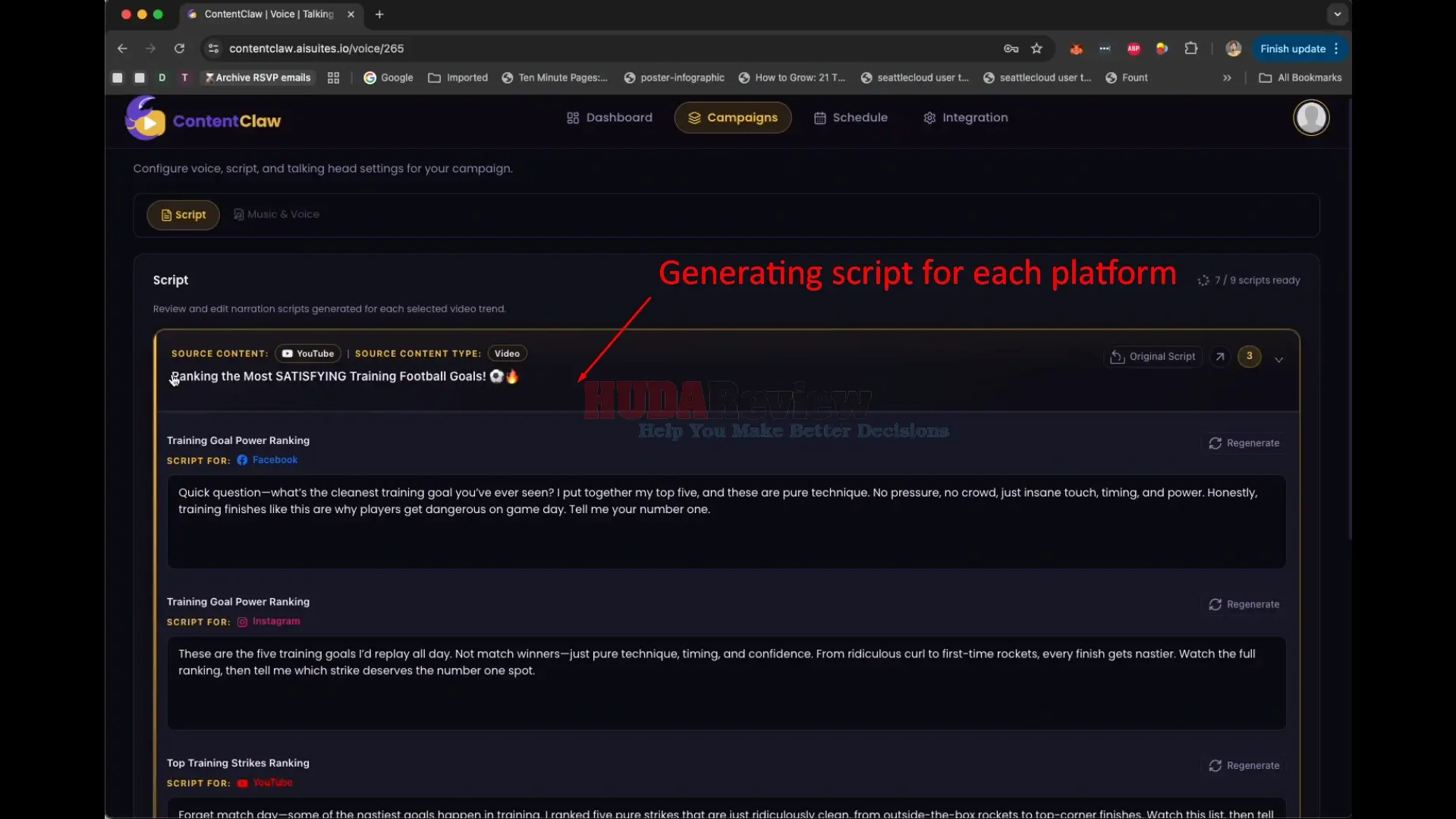Open the Google bookmark
Viewport: 1456px width, 819px height.
(x=388, y=77)
